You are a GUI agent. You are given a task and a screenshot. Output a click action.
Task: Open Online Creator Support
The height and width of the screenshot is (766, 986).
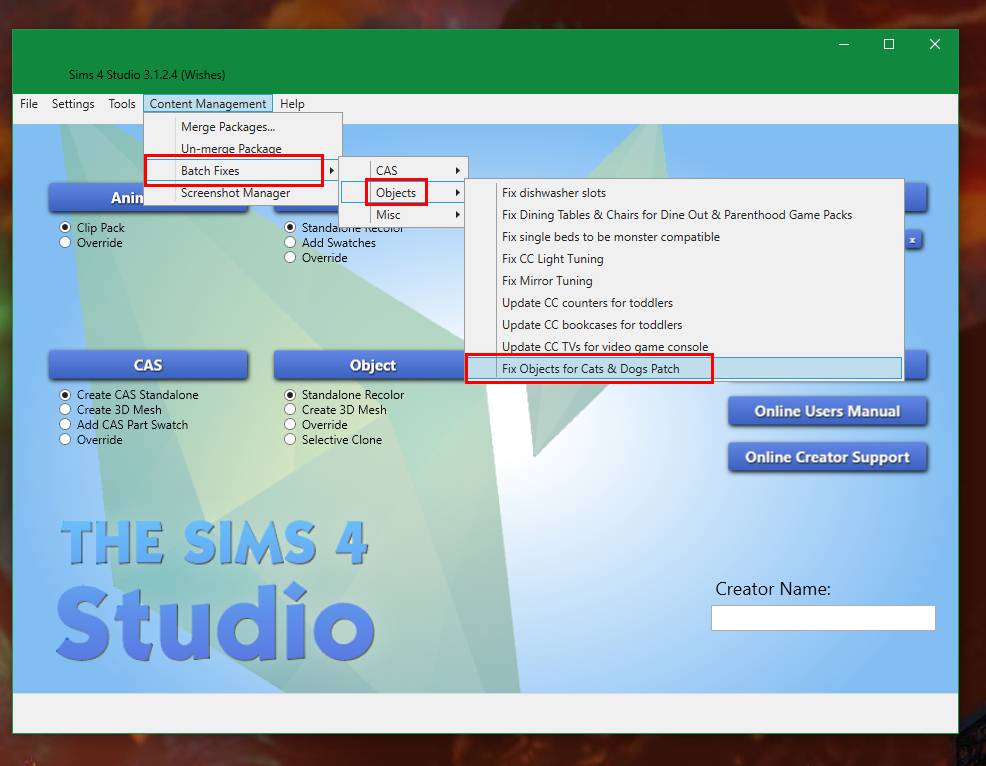click(827, 457)
